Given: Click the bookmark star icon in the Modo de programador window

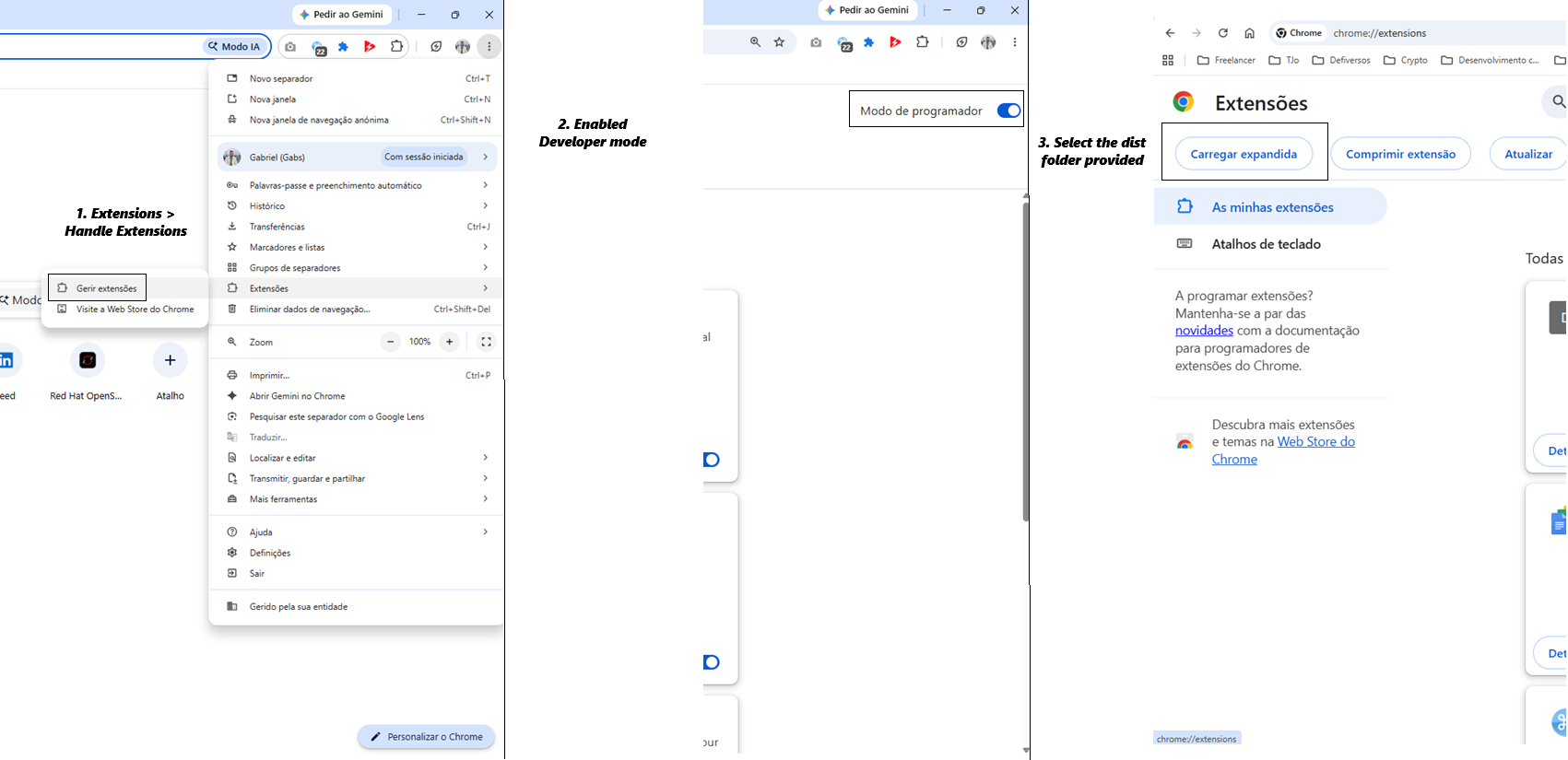Looking at the screenshot, I should pos(780,41).
